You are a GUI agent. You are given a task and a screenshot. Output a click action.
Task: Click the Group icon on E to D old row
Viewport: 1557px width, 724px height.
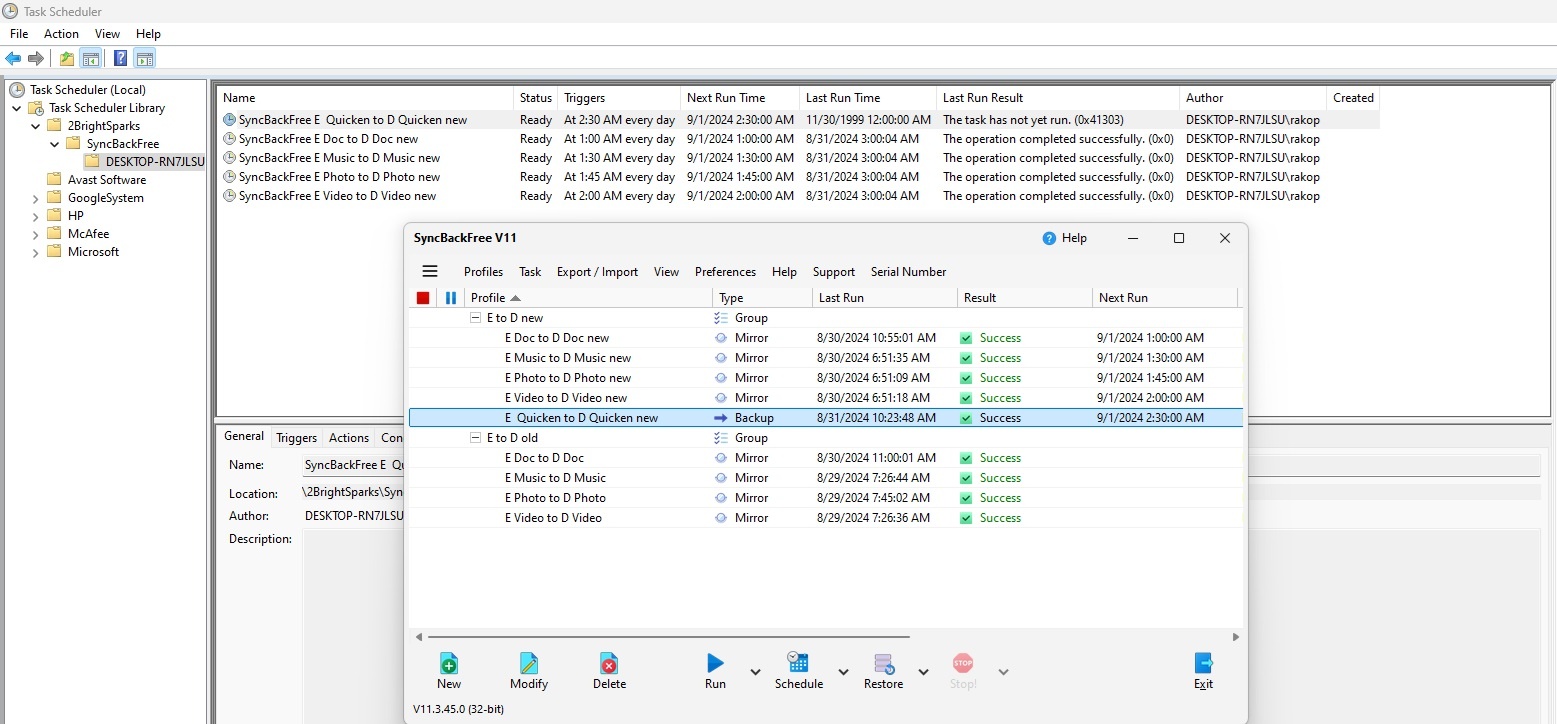pos(721,438)
